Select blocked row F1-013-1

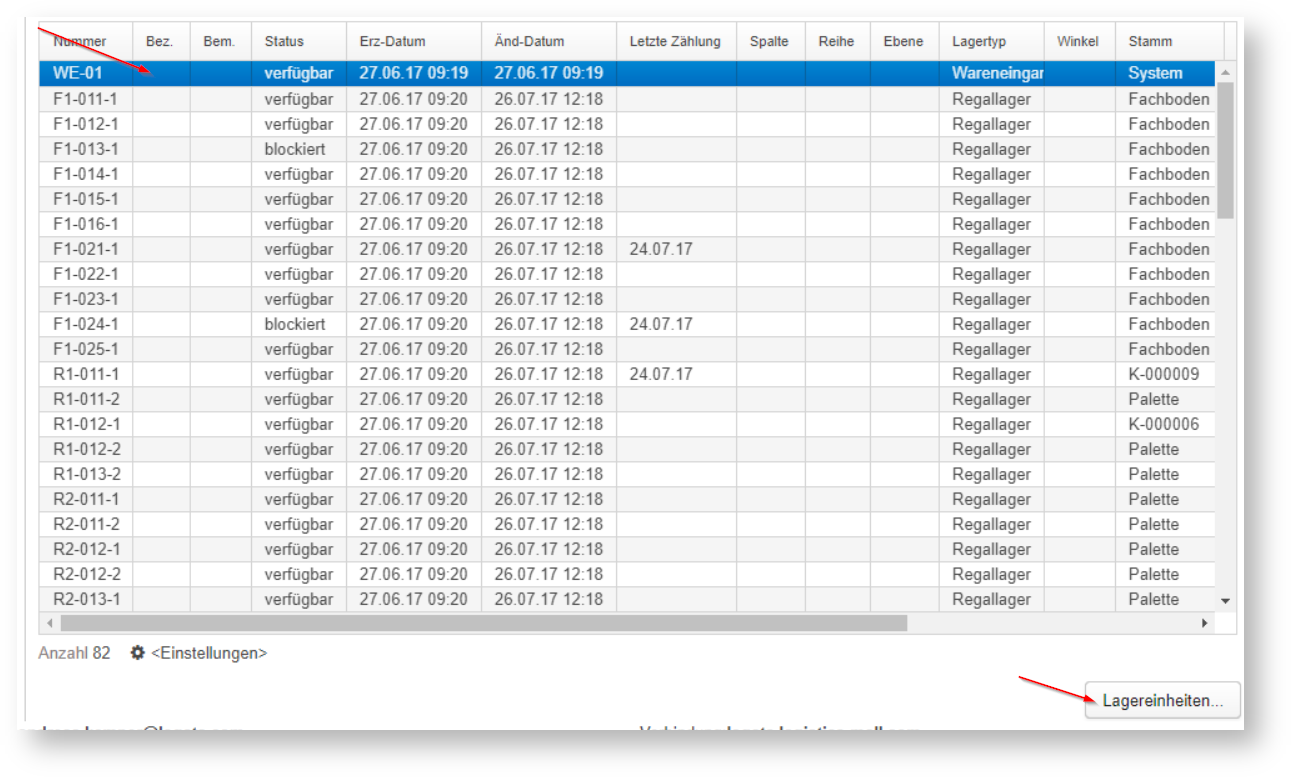click(x=627, y=149)
